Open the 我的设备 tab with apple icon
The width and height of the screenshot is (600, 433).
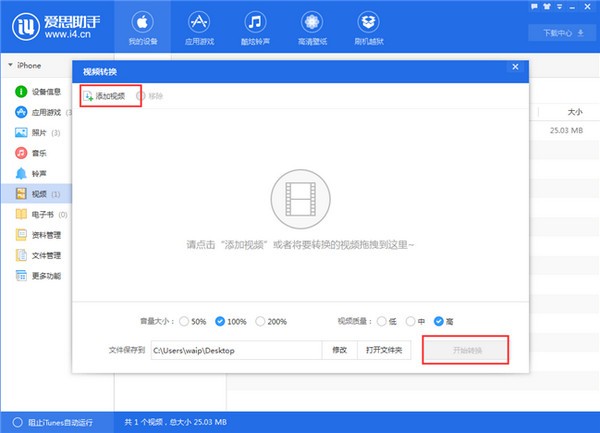[x=142, y=27]
